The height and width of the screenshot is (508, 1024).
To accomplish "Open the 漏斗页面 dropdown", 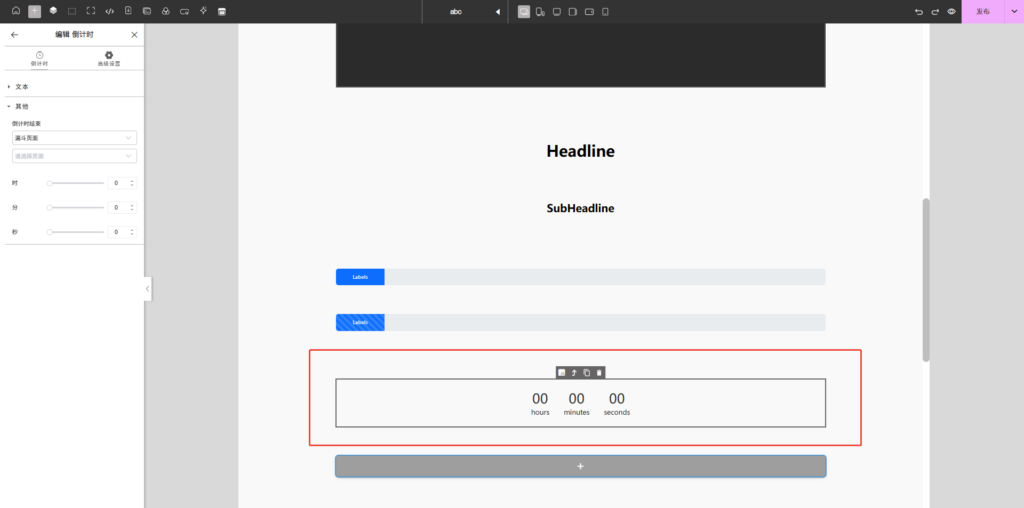I will click(x=74, y=138).
